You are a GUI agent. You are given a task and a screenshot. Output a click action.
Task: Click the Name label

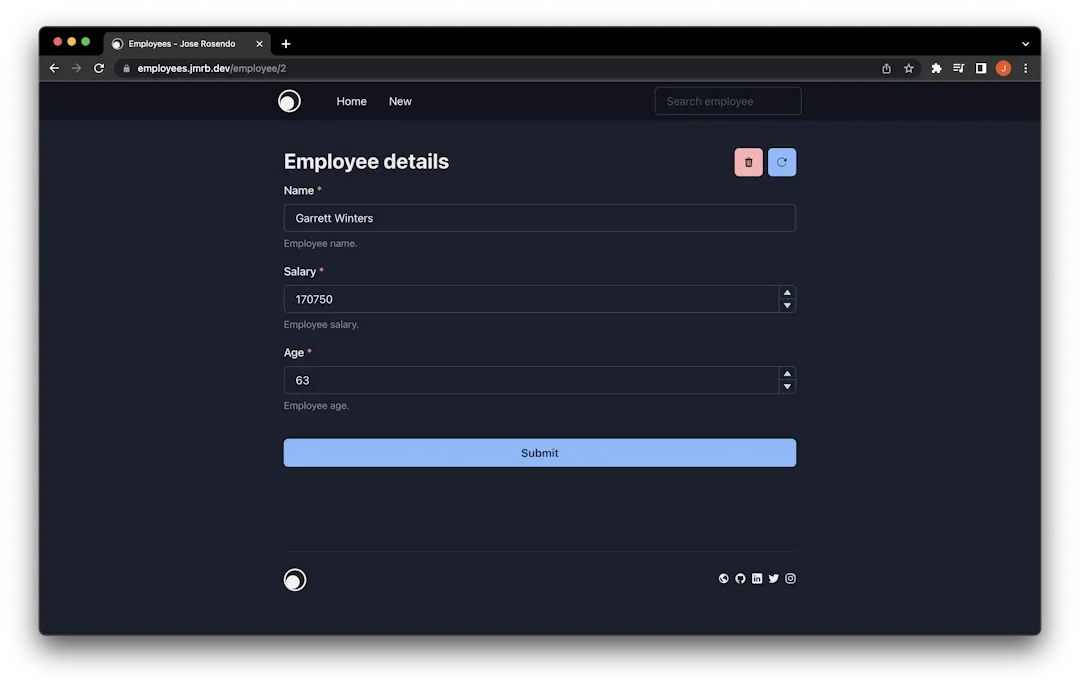tap(299, 191)
